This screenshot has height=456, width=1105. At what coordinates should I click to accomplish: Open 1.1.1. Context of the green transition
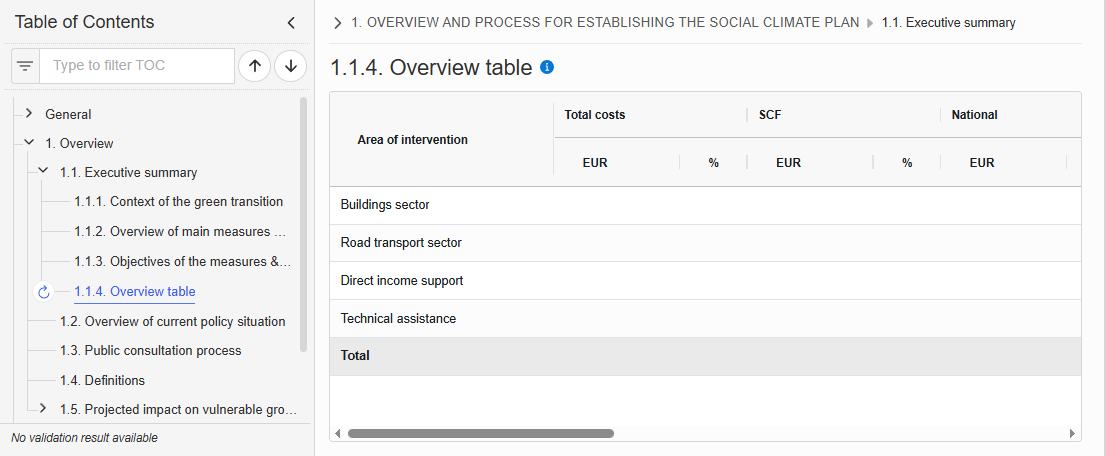(178, 202)
